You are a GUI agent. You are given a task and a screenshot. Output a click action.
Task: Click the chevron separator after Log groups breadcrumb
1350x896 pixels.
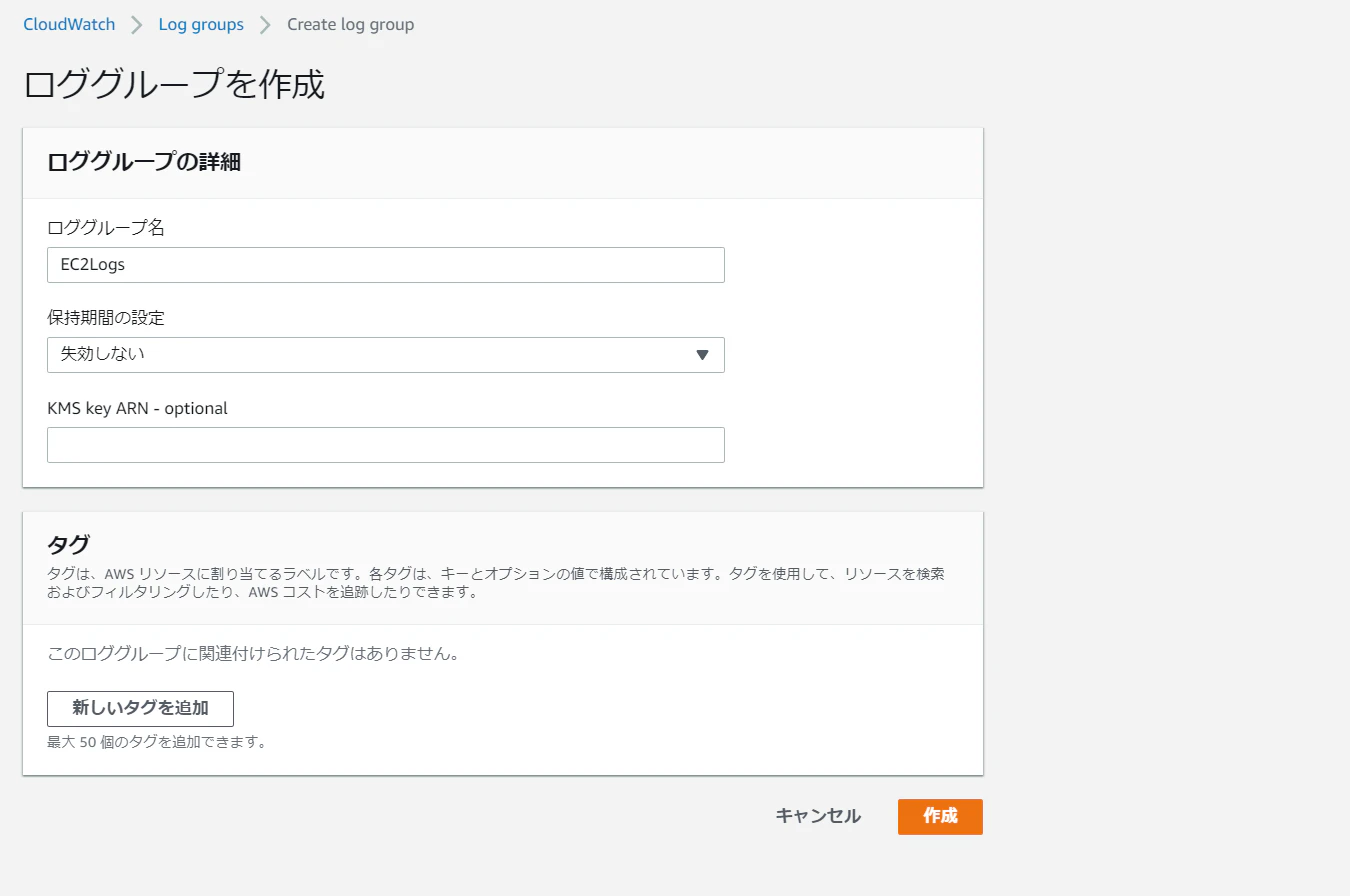click(265, 25)
